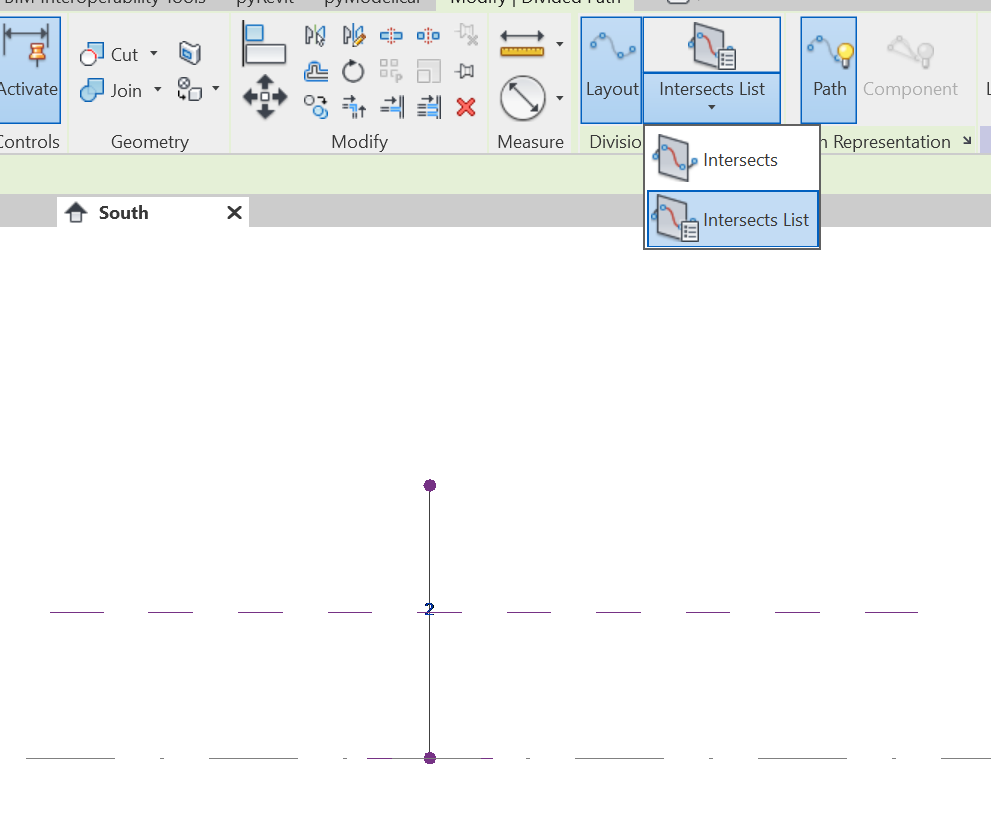The image size is (991, 833).
Task: Click the greyed Component display button
Action: pyautogui.click(x=910, y=68)
